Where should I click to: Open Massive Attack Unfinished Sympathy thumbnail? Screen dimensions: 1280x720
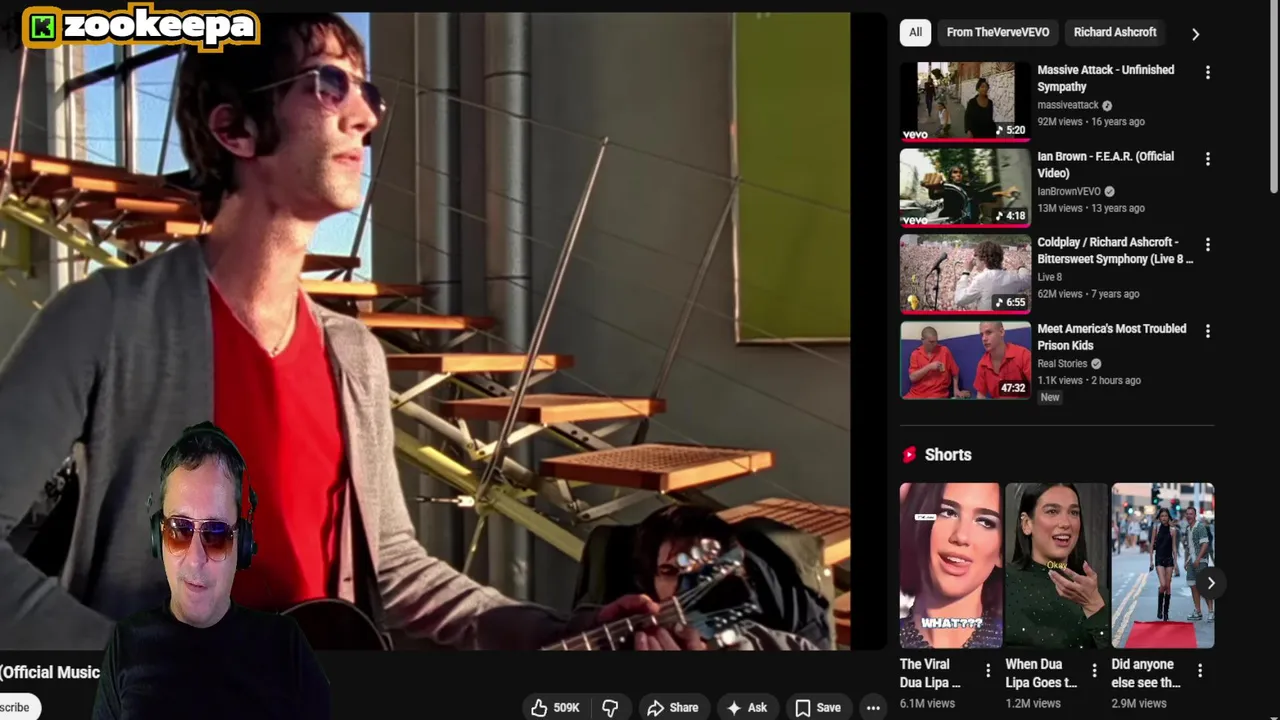pos(965,101)
